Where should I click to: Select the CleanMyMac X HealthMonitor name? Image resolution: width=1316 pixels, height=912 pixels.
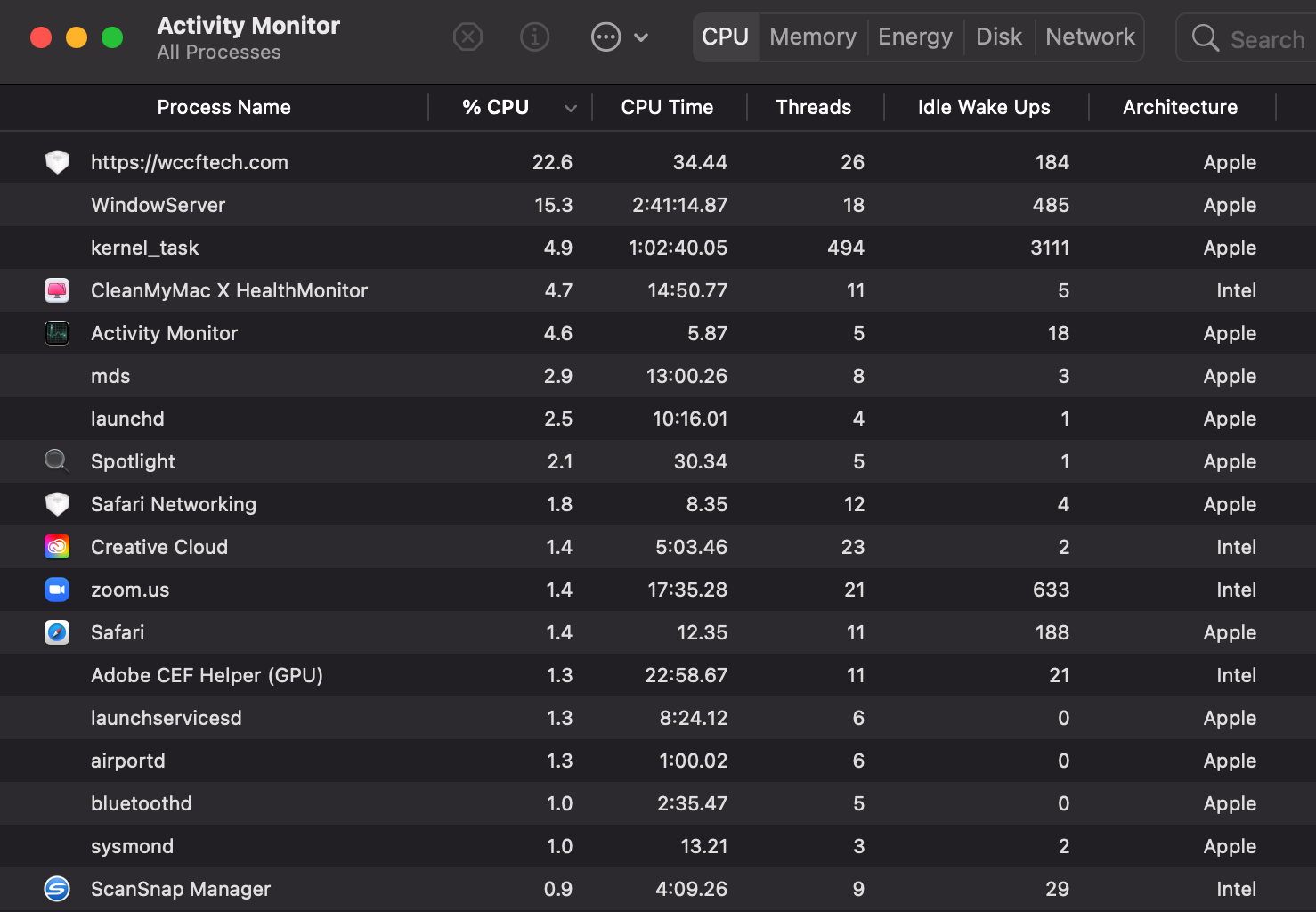tap(229, 290)
